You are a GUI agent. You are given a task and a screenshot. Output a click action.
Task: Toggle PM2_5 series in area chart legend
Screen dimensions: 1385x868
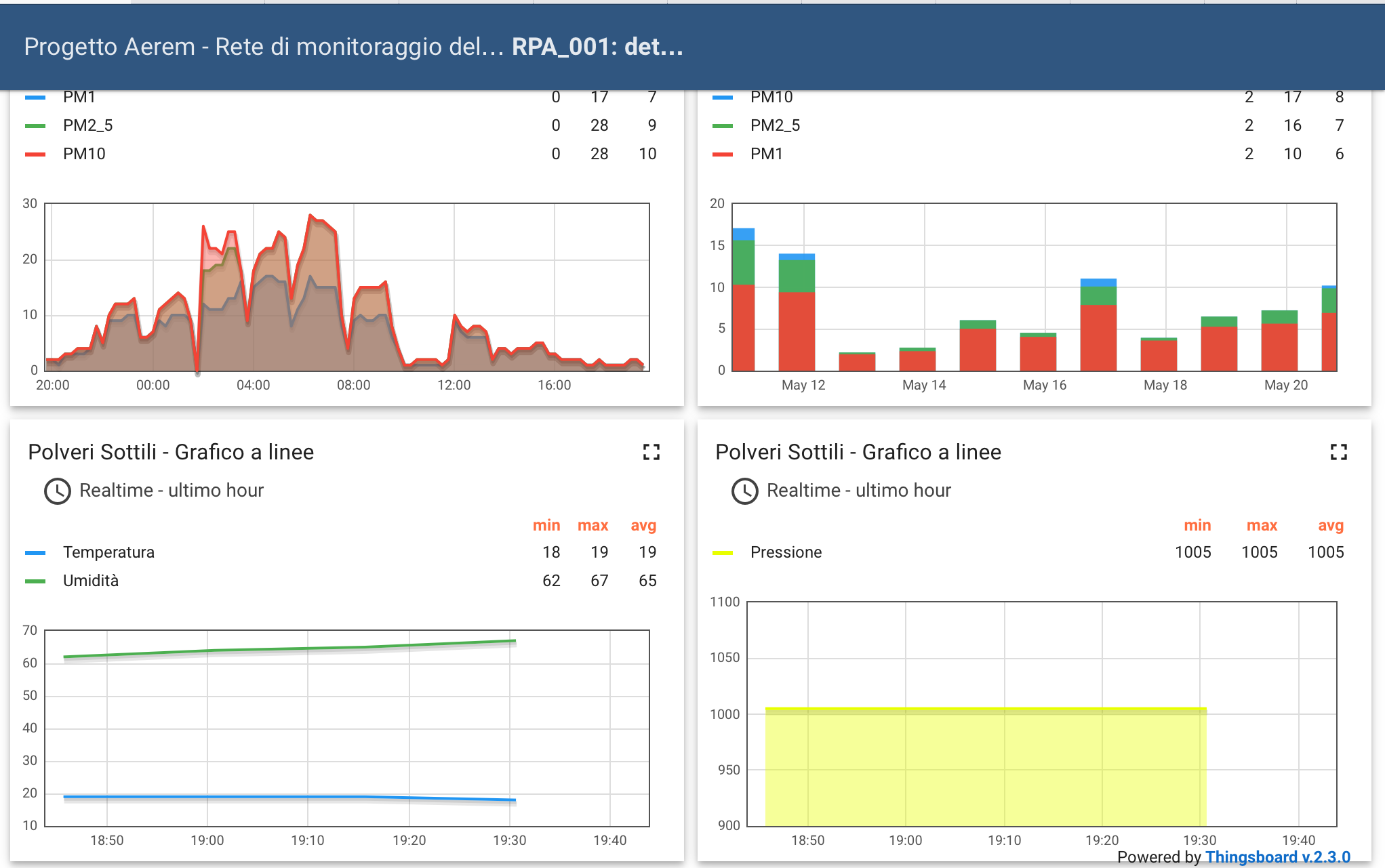pyautogui.click(x=87, y=125)
